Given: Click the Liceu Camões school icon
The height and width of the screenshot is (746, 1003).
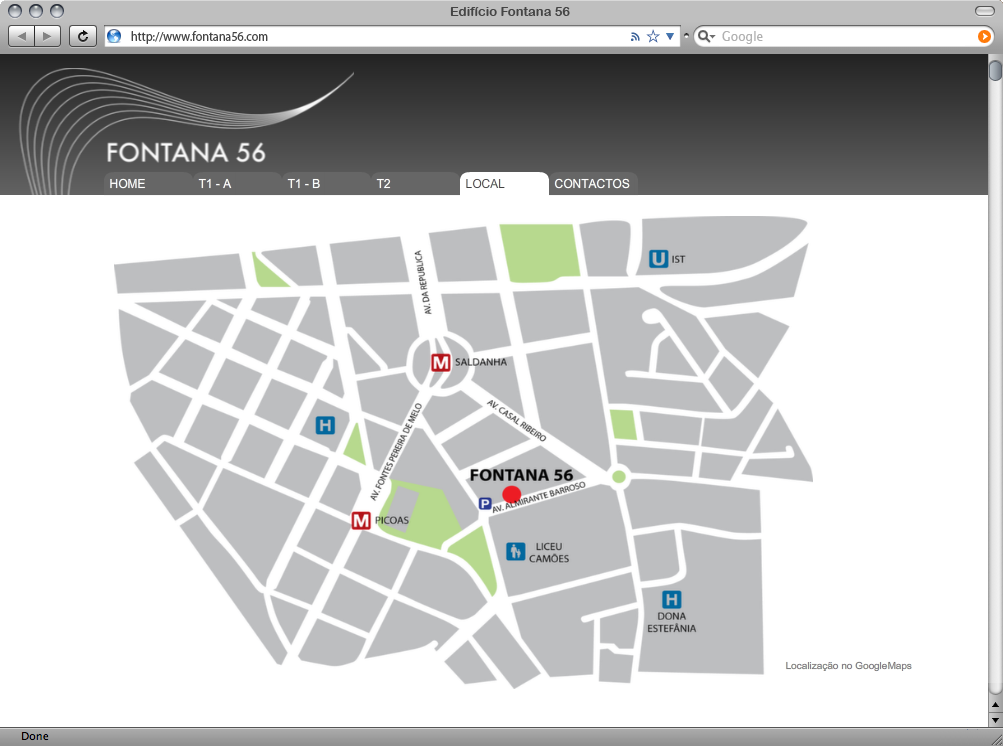Looking at the screenshot, I should click(516, 551).
